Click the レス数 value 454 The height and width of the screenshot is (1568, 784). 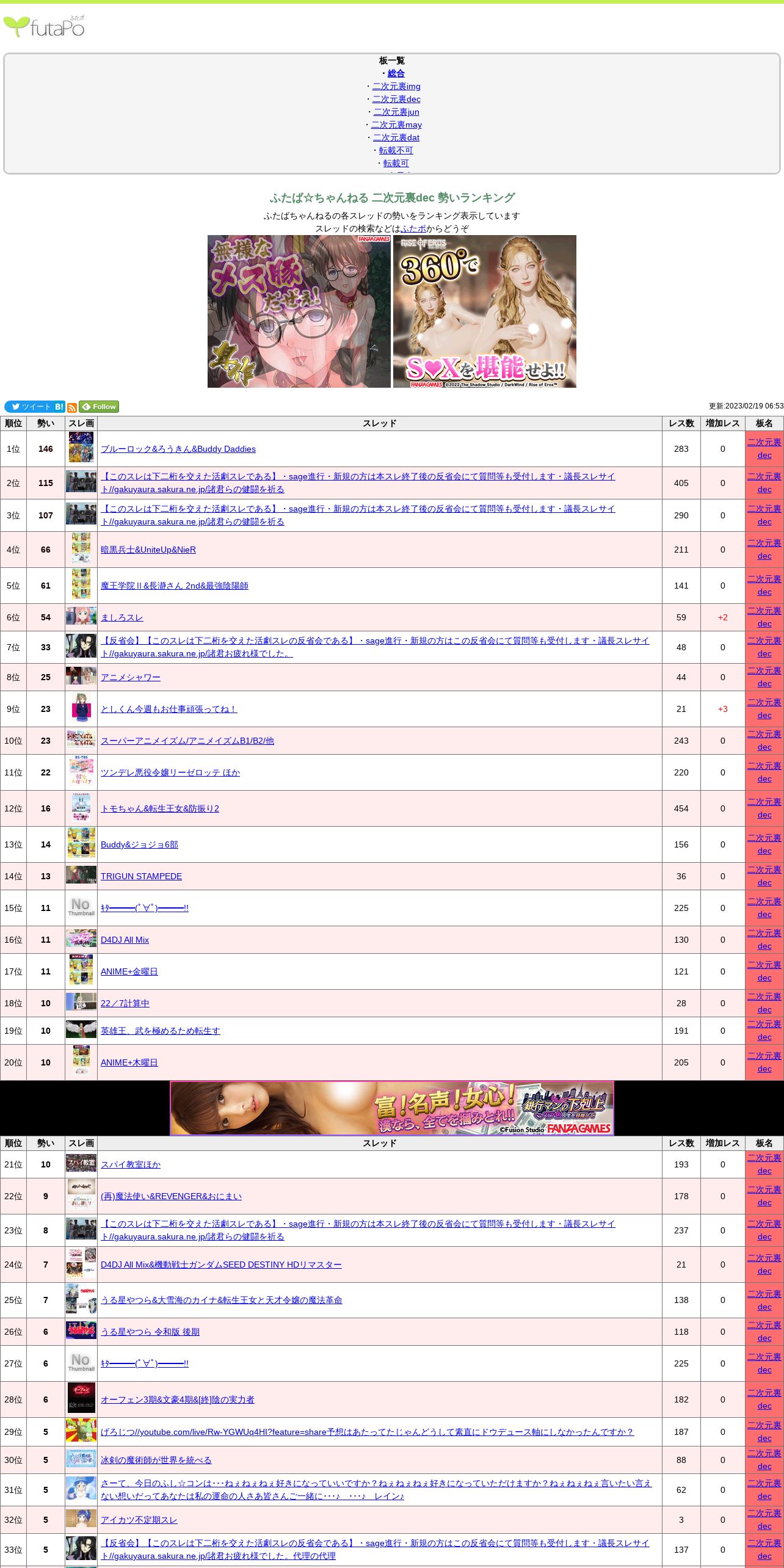(681, 808)
